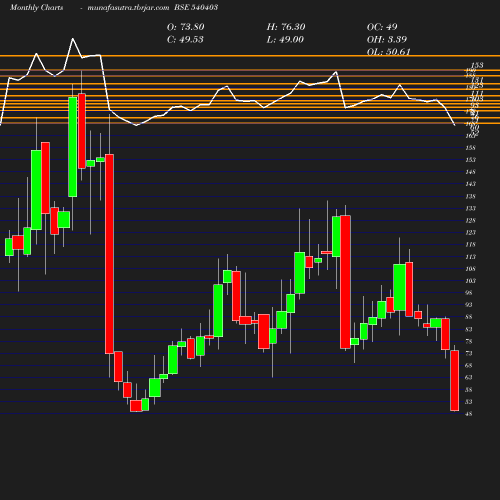Click price axis label 128
The image size is (500, 500).
click(x=470, y=220)
